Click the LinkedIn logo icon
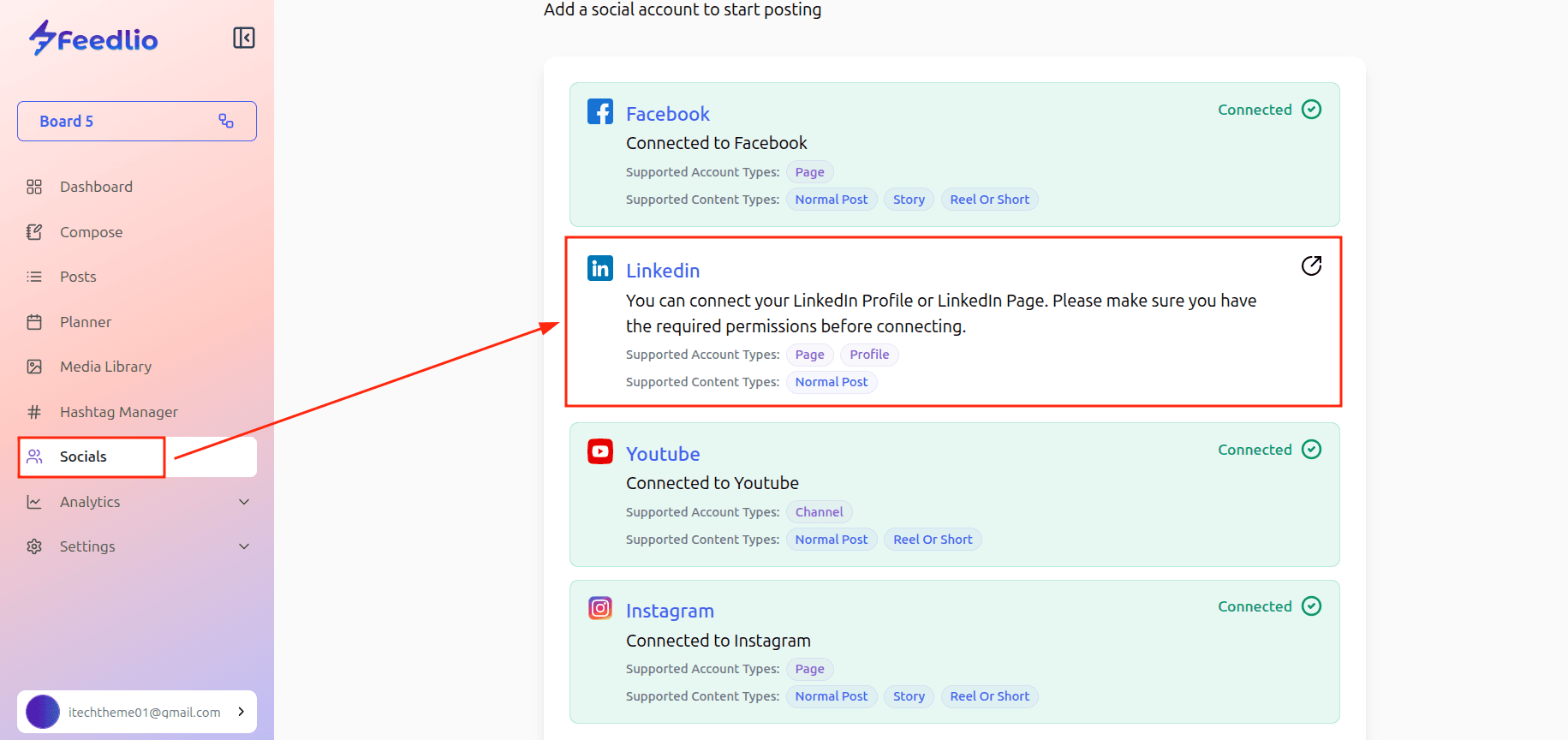Image resolution: width=1568 pixels, height=740 pixels. [599, 268]
